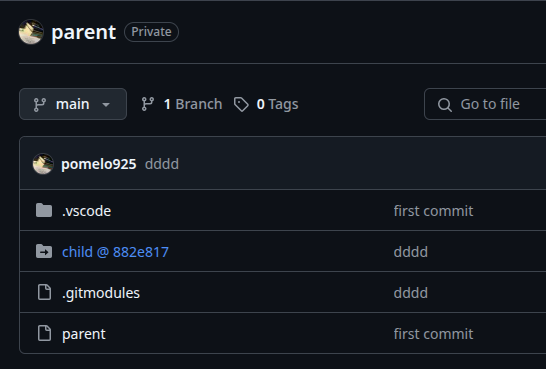This screenshot has width=546, height=369.
Task: Focus the Go to file search field
Action: pyautogui.click(x=485, y=104)
